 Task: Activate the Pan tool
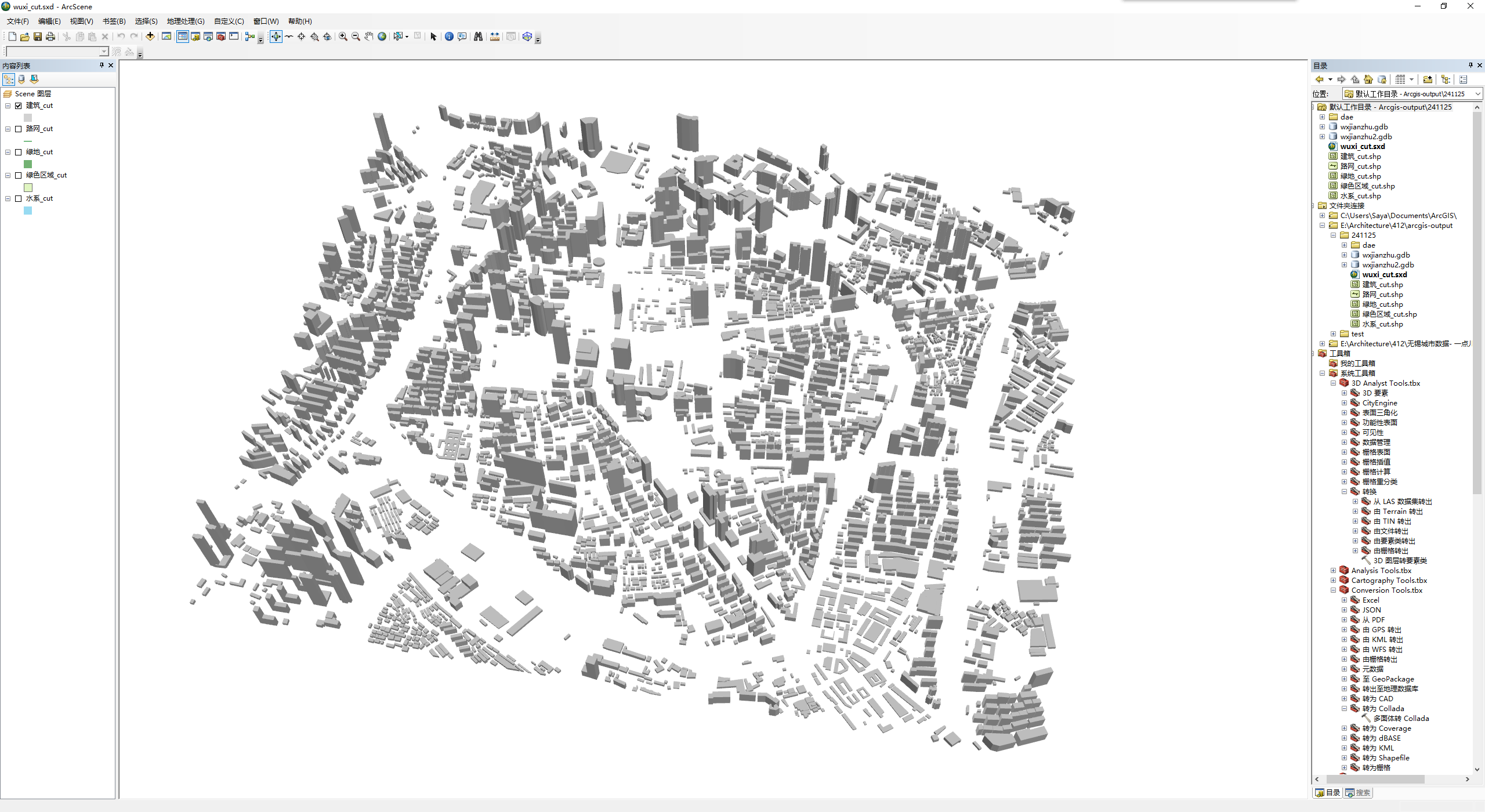pos(368,37)
